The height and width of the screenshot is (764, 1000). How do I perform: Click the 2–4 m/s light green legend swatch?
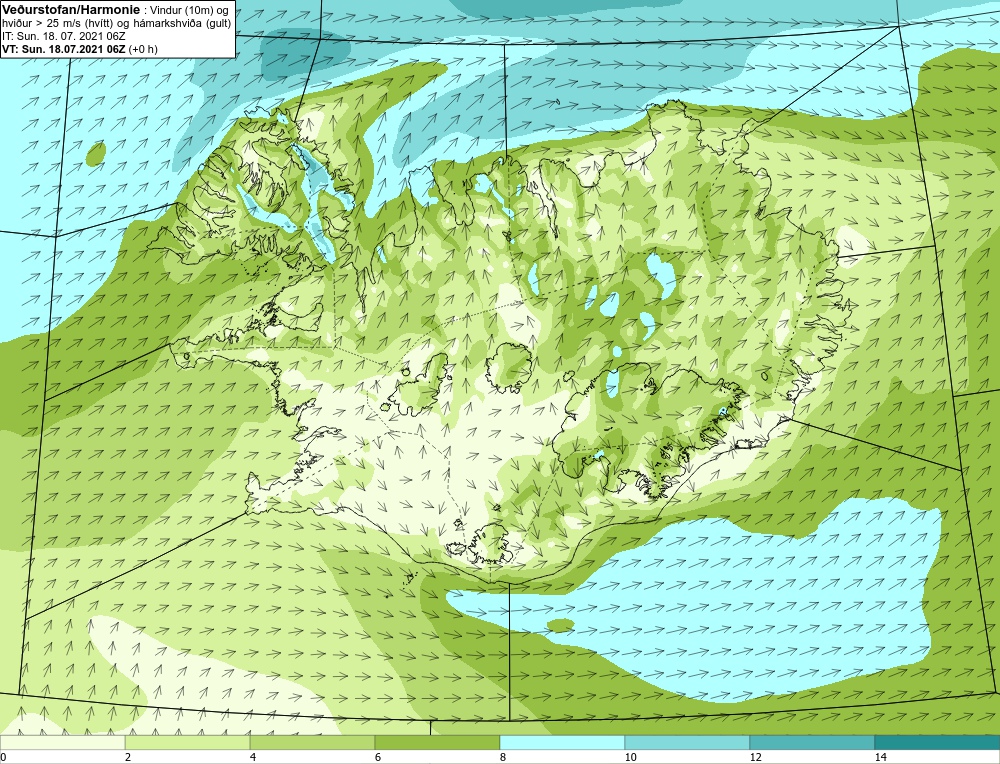[x=188, y=742]
